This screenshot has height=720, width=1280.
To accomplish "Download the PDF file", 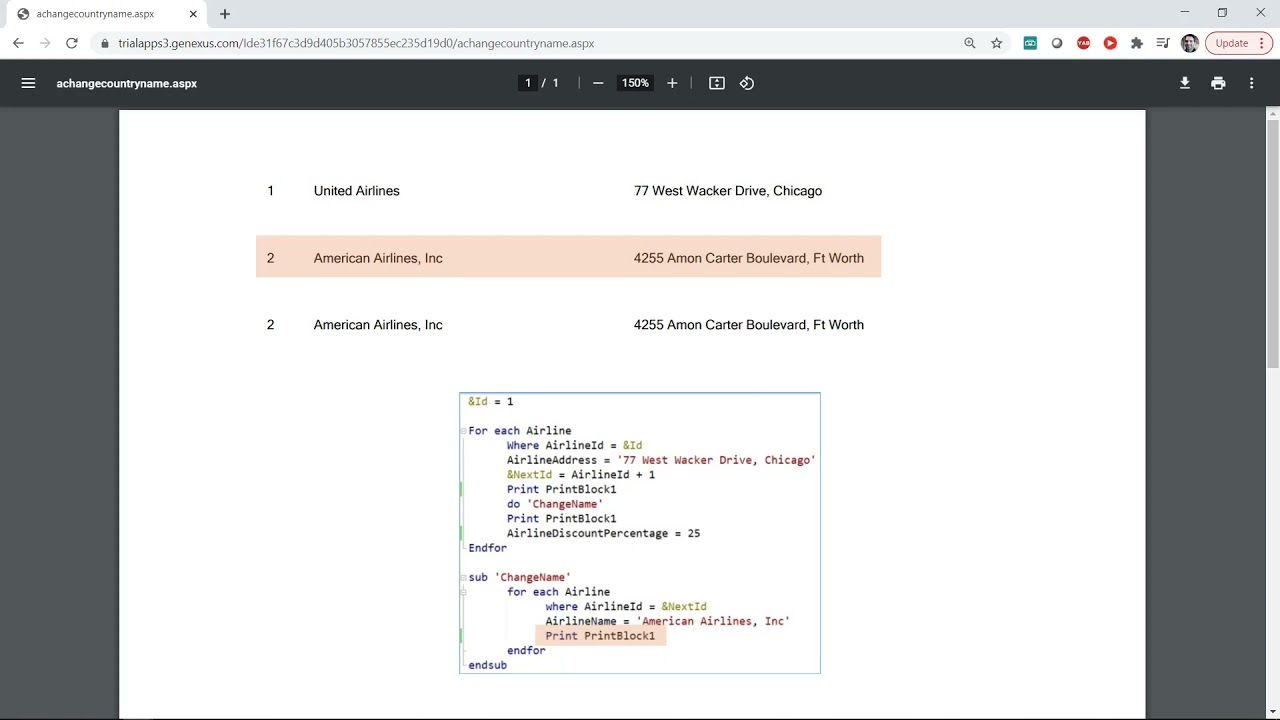I will [x=1185, y=83].
